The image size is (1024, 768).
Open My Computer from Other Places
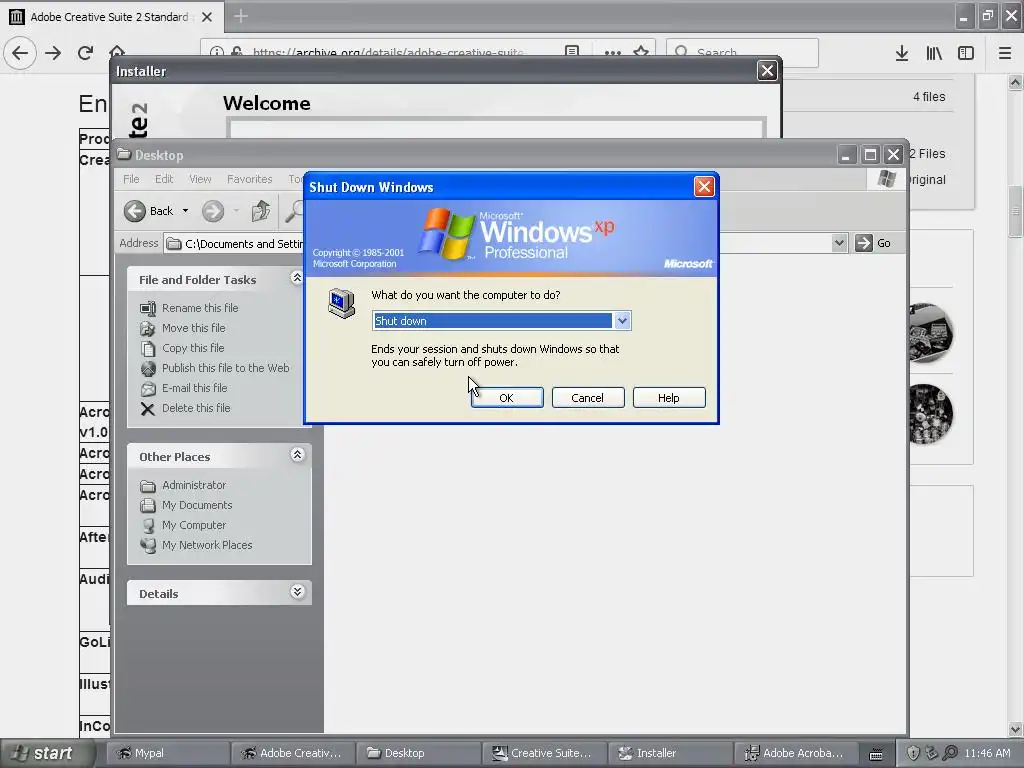click(x=194, y=525)
